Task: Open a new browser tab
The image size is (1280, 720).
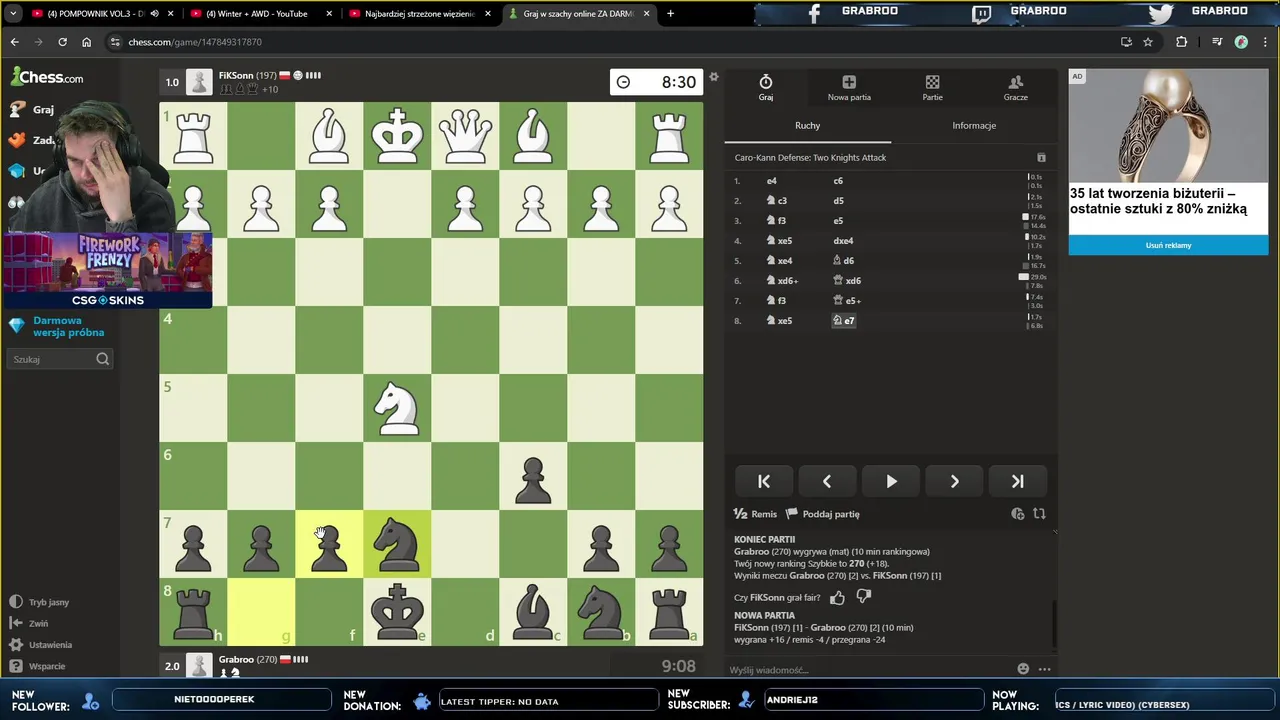Action: [x=670, y=14]
